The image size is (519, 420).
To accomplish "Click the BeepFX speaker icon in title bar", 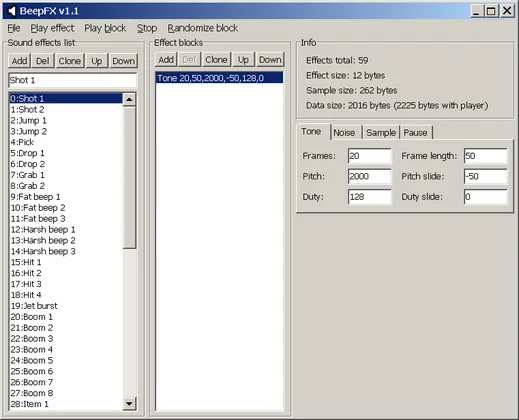I will click(x=12, y=11).
